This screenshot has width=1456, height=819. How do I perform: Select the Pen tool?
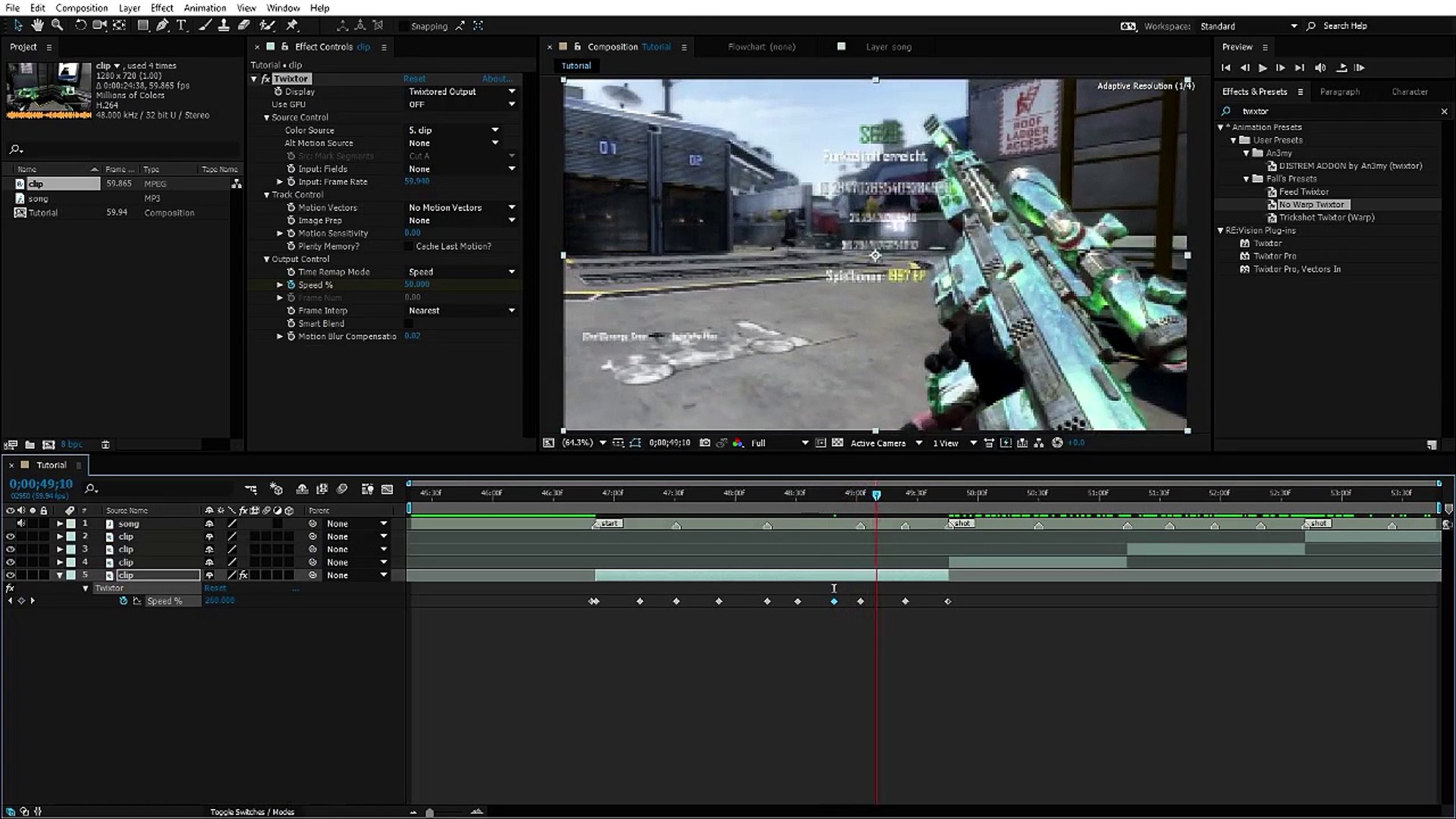pos(162,25)
